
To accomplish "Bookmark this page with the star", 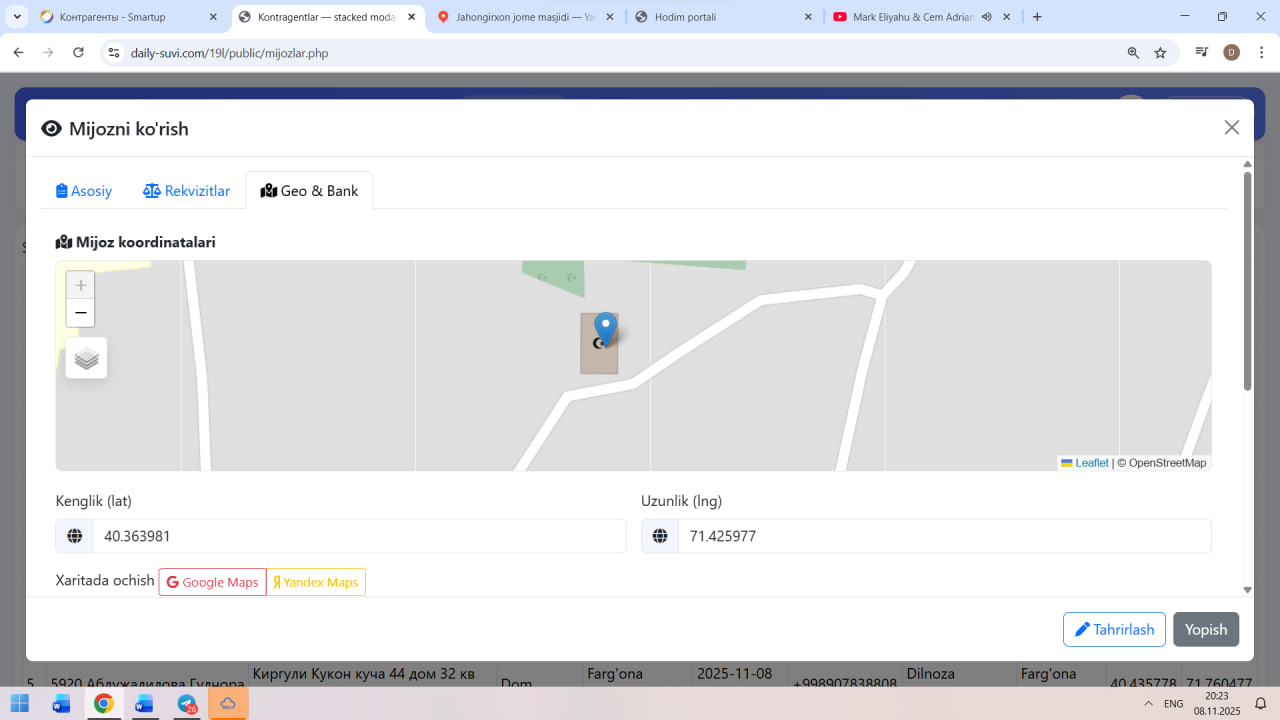I will click(1160, 53).
